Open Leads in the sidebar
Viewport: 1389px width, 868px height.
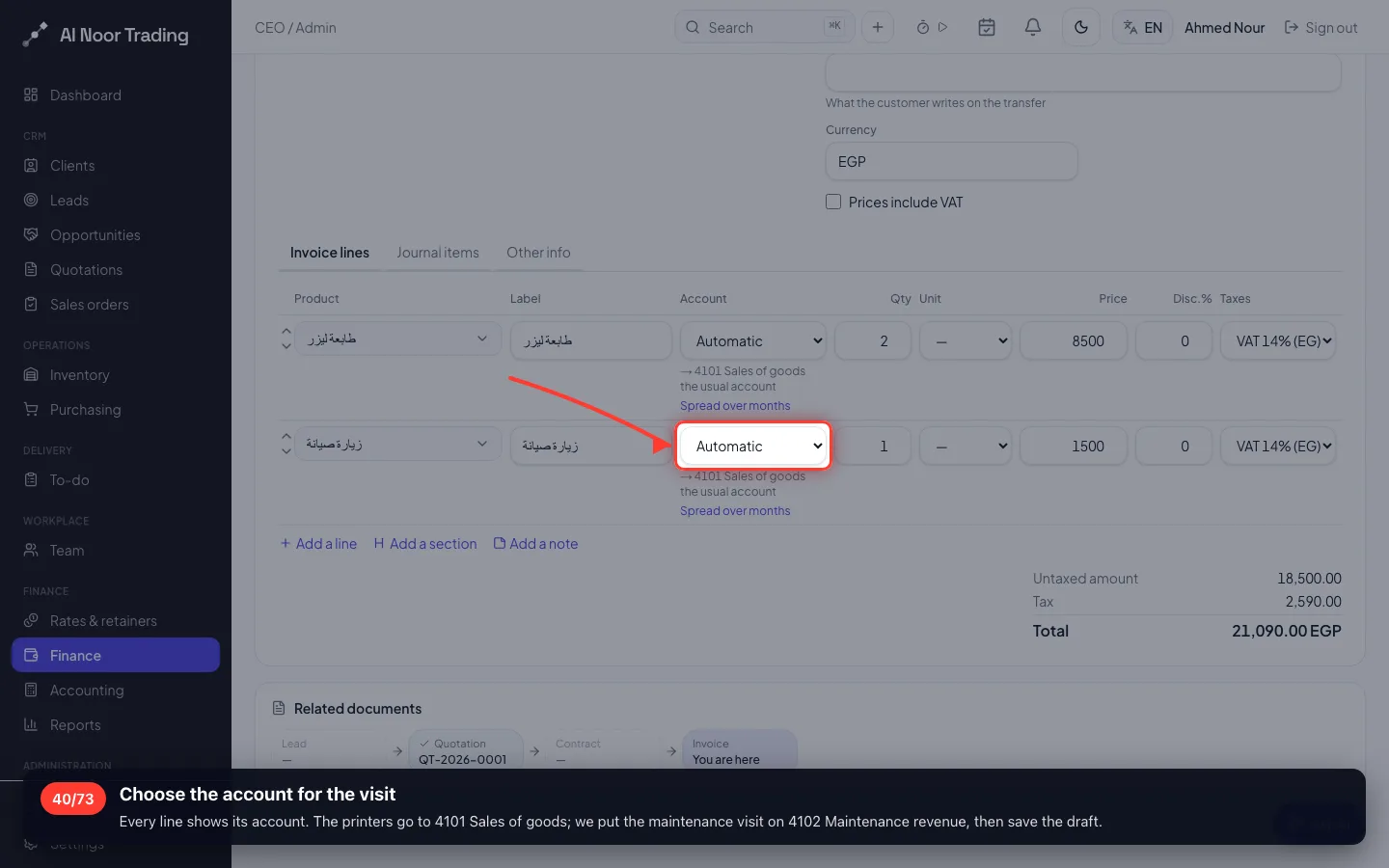click(x=116, y=201)
